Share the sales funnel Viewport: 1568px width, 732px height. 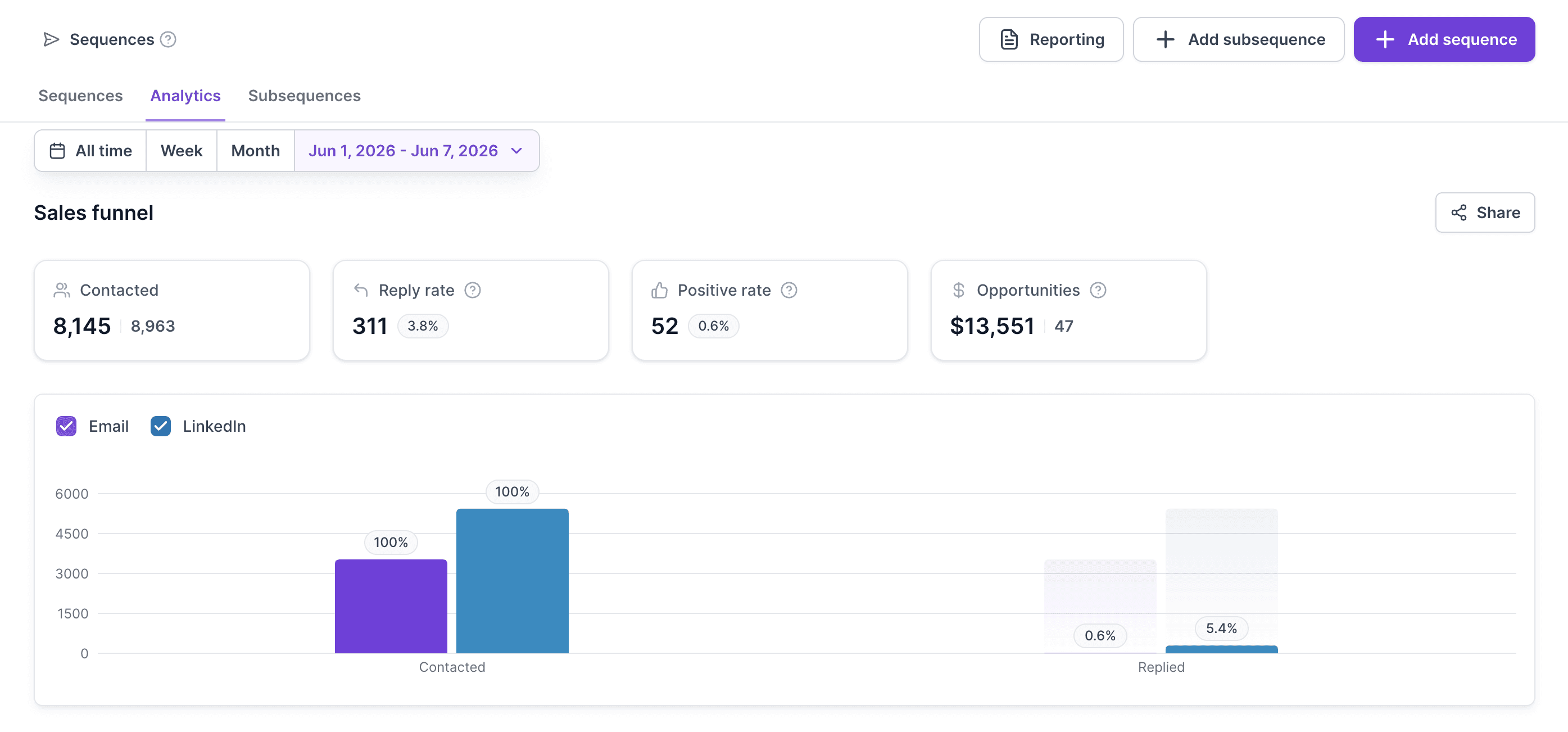(x=1485, y=213)
